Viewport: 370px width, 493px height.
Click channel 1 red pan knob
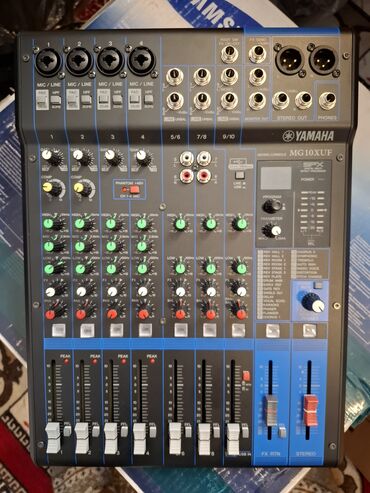click(50, 314)
